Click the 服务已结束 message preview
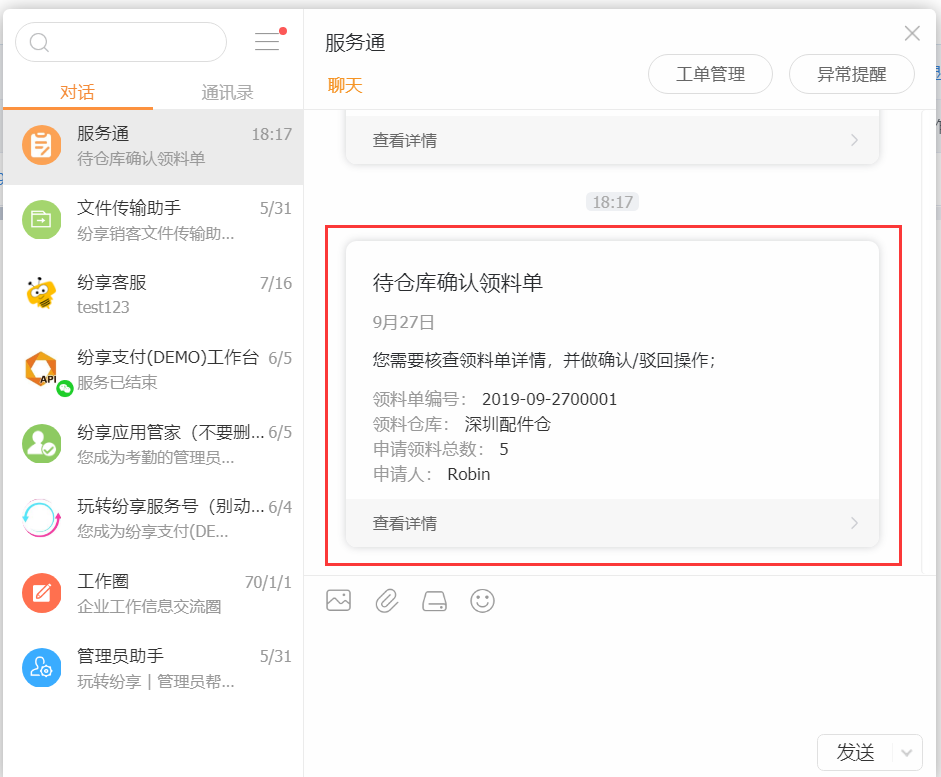 (117, 382)
